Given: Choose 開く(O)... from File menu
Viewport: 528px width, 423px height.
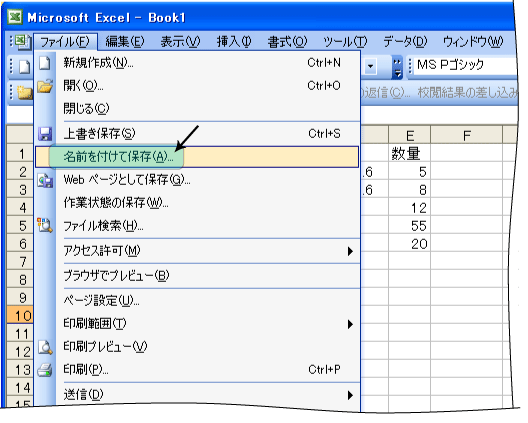Looking at the screenshot, I should [x=197, y=86].
